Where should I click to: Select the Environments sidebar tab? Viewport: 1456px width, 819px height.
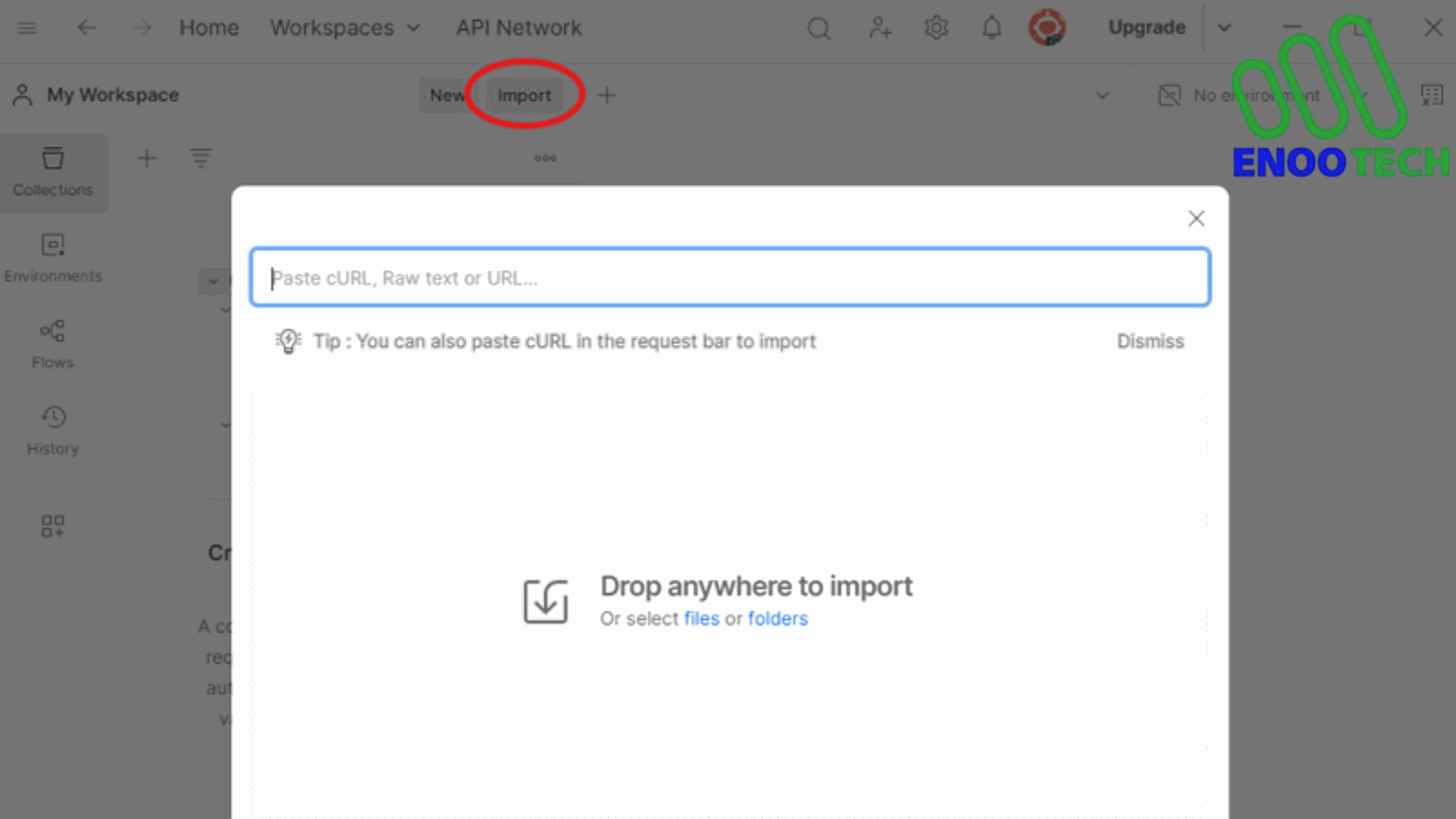point(53,259)
